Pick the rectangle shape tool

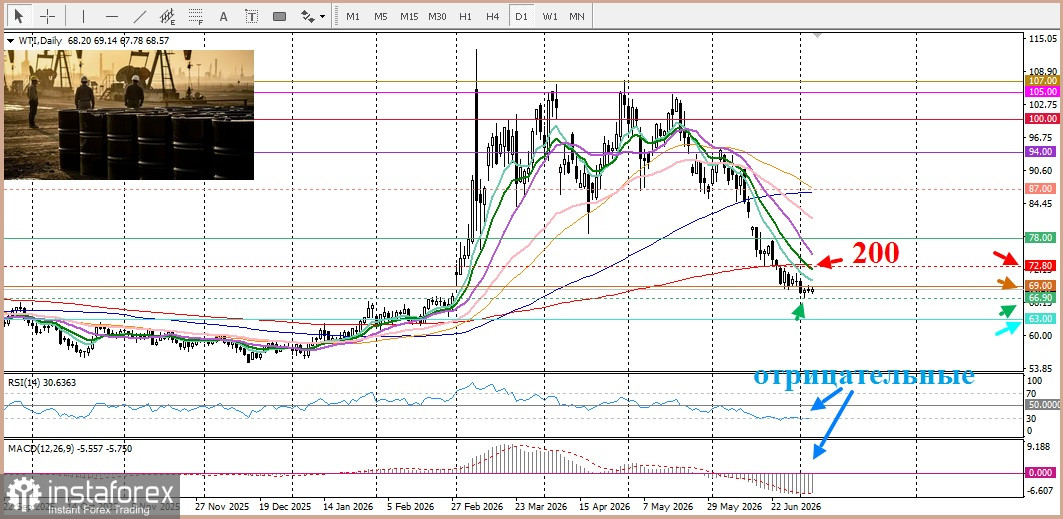(280, 16)
